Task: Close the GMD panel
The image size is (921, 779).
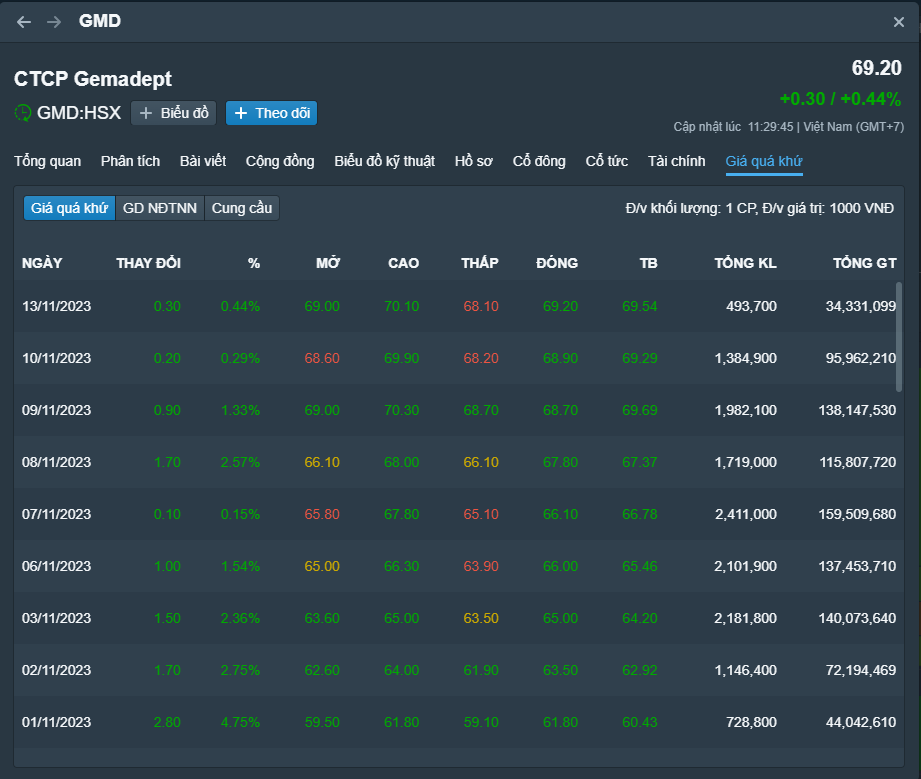Action: coord(899,22)
